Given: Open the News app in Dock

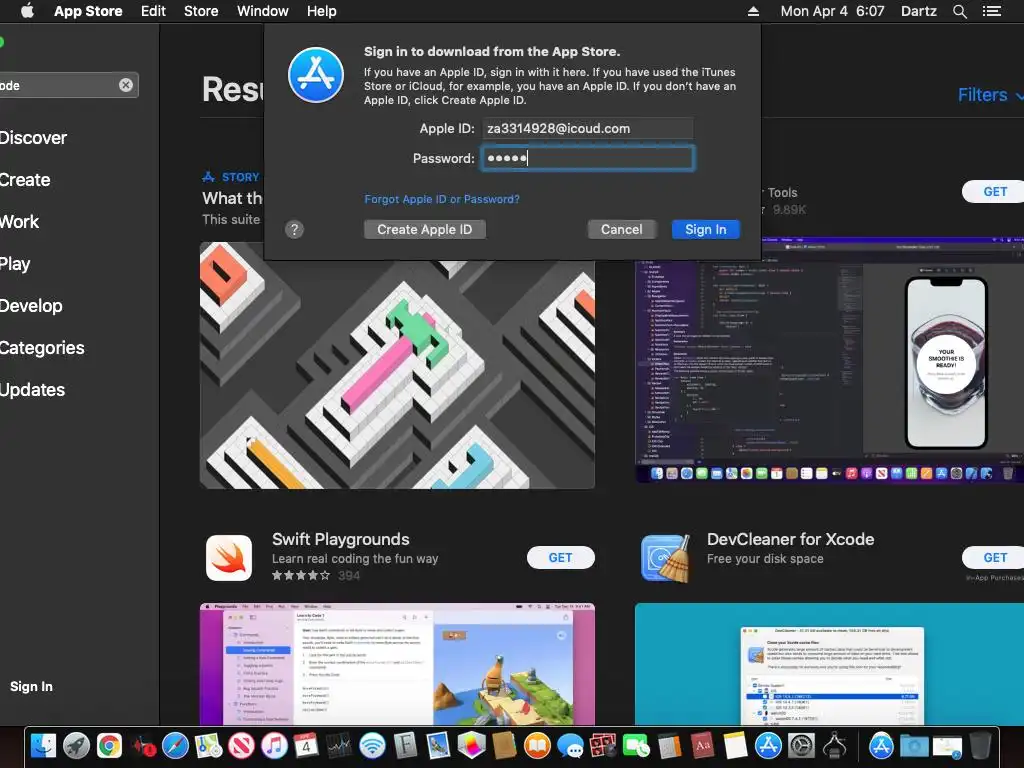Looking at the screenshot, I should [241, 745].
